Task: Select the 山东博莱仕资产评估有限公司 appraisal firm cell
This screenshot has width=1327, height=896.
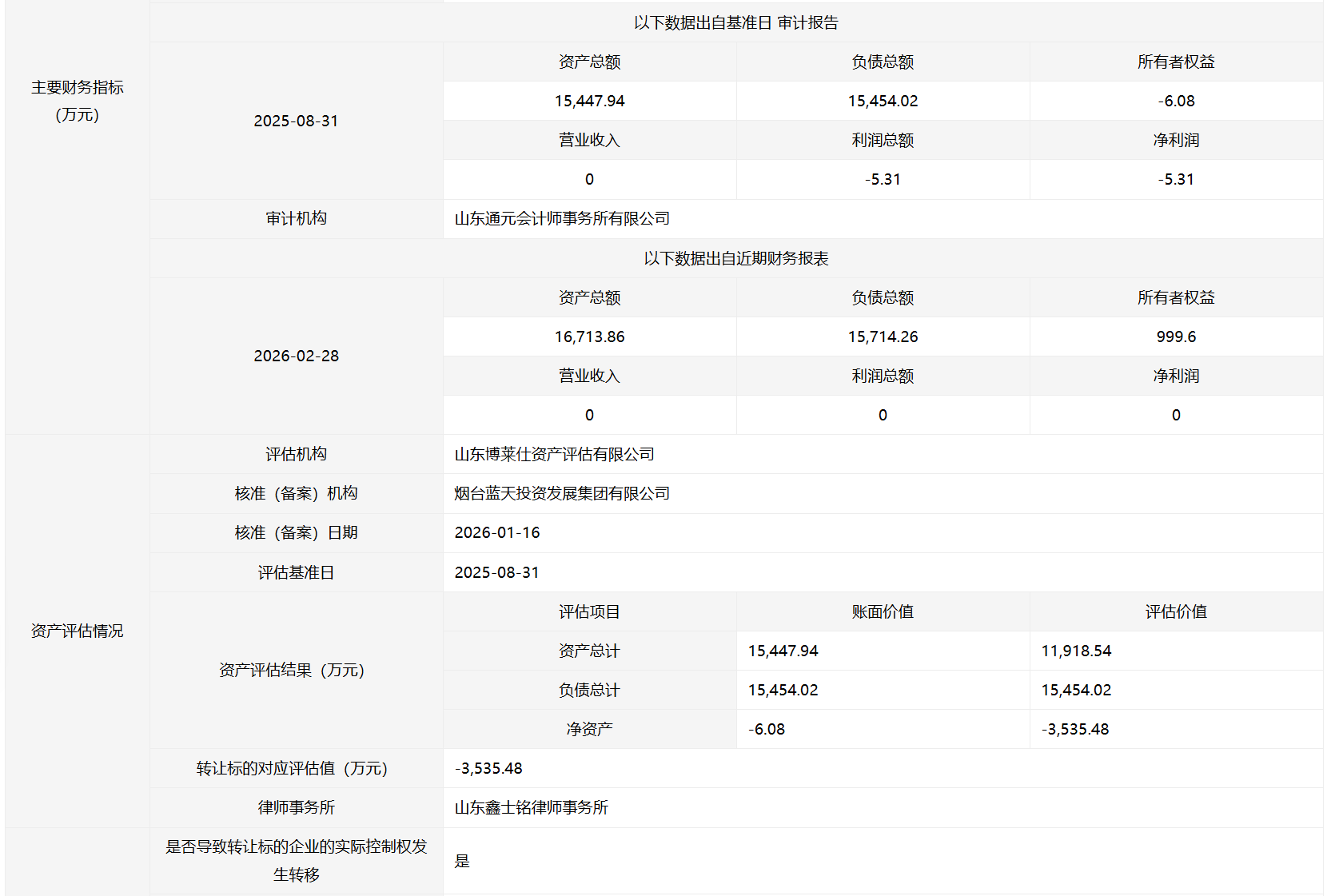Action: tap(554, 455)
